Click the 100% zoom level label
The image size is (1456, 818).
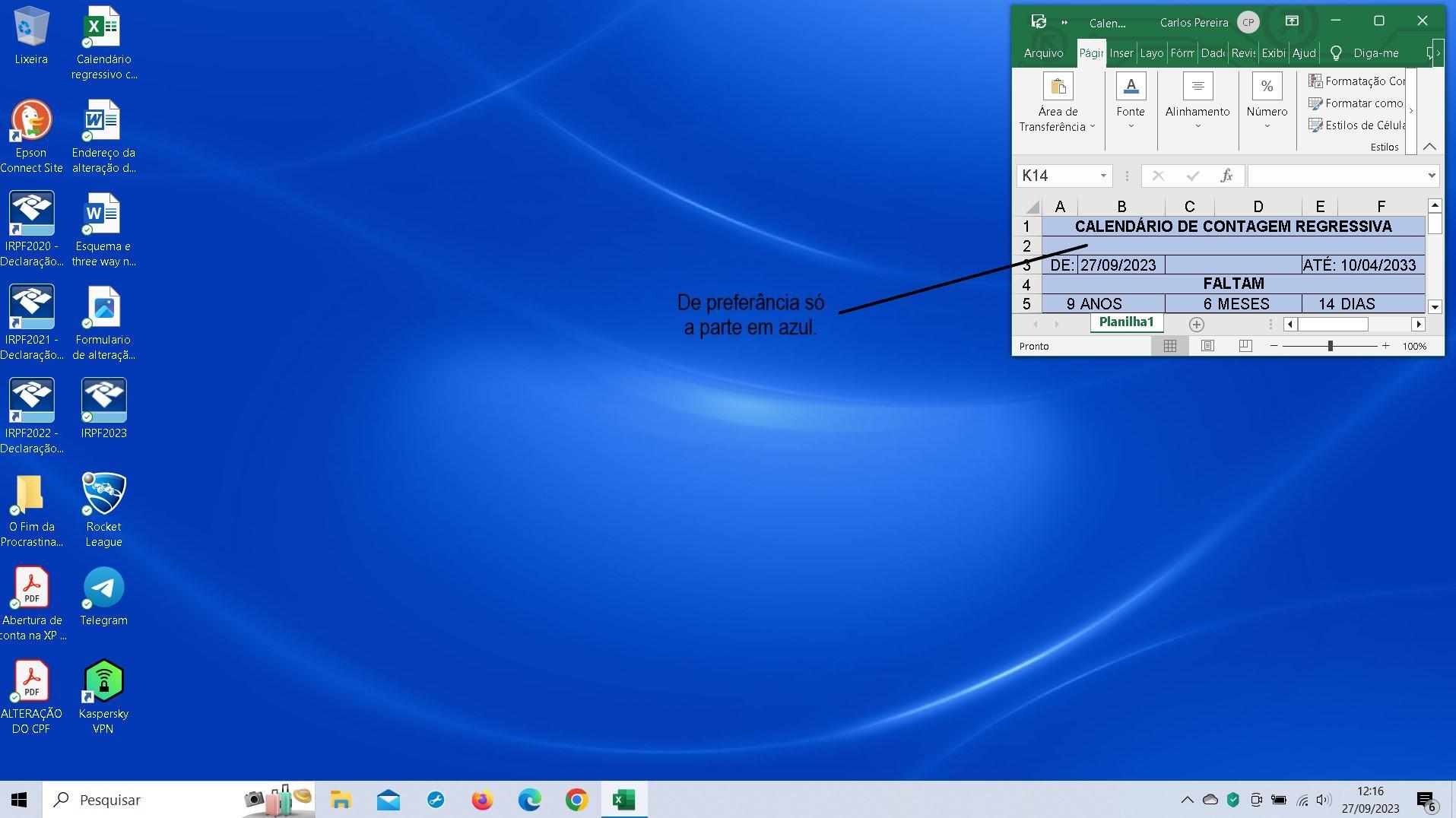coord(1414,346)
